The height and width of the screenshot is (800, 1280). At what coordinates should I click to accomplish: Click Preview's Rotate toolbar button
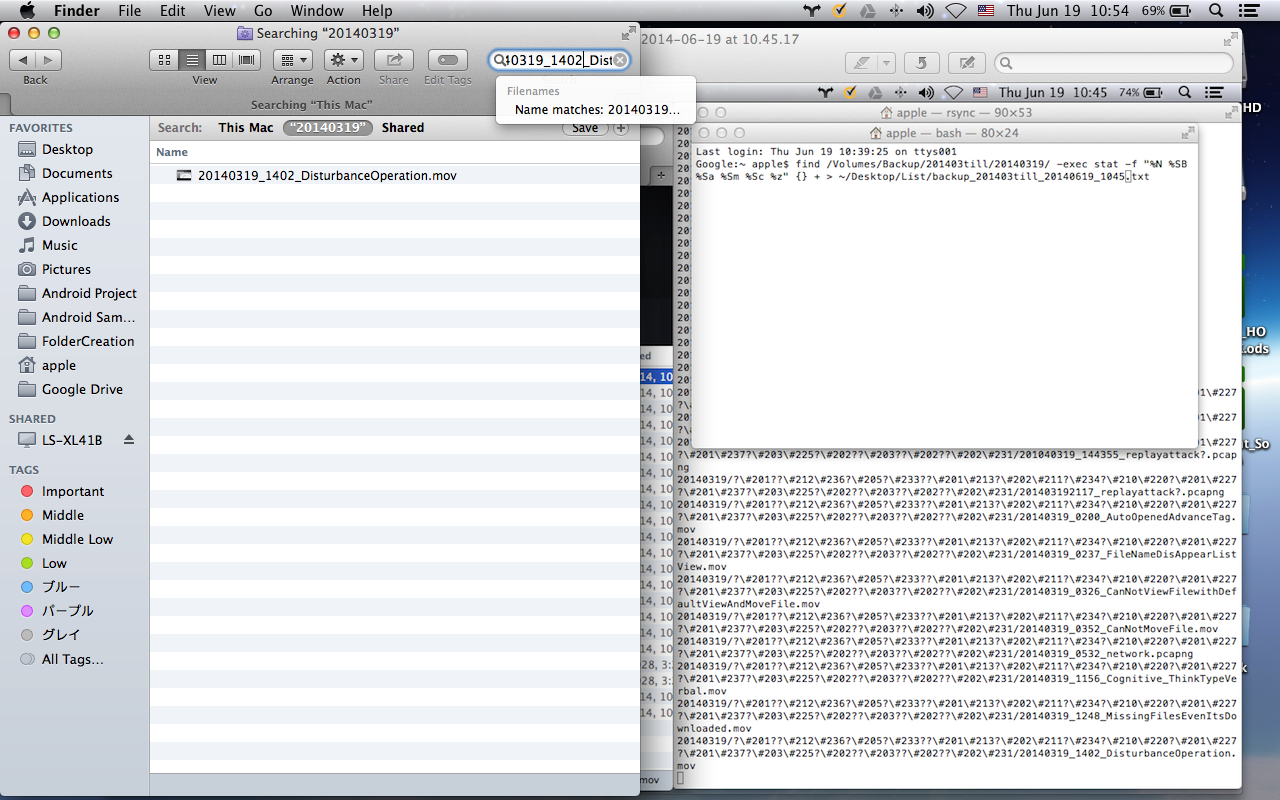tap(921, 63)
